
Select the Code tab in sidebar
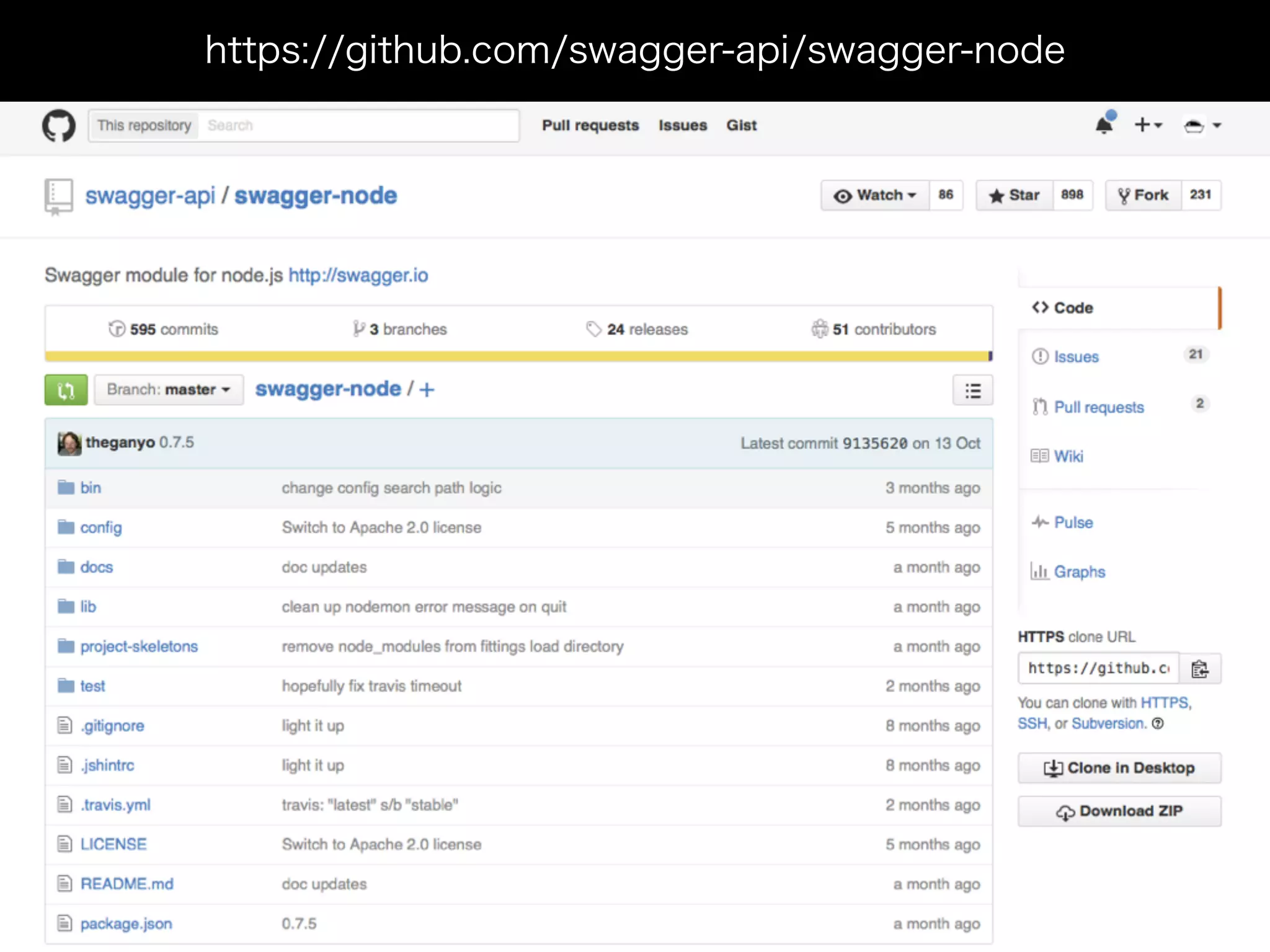click(x=1119, y=308)
